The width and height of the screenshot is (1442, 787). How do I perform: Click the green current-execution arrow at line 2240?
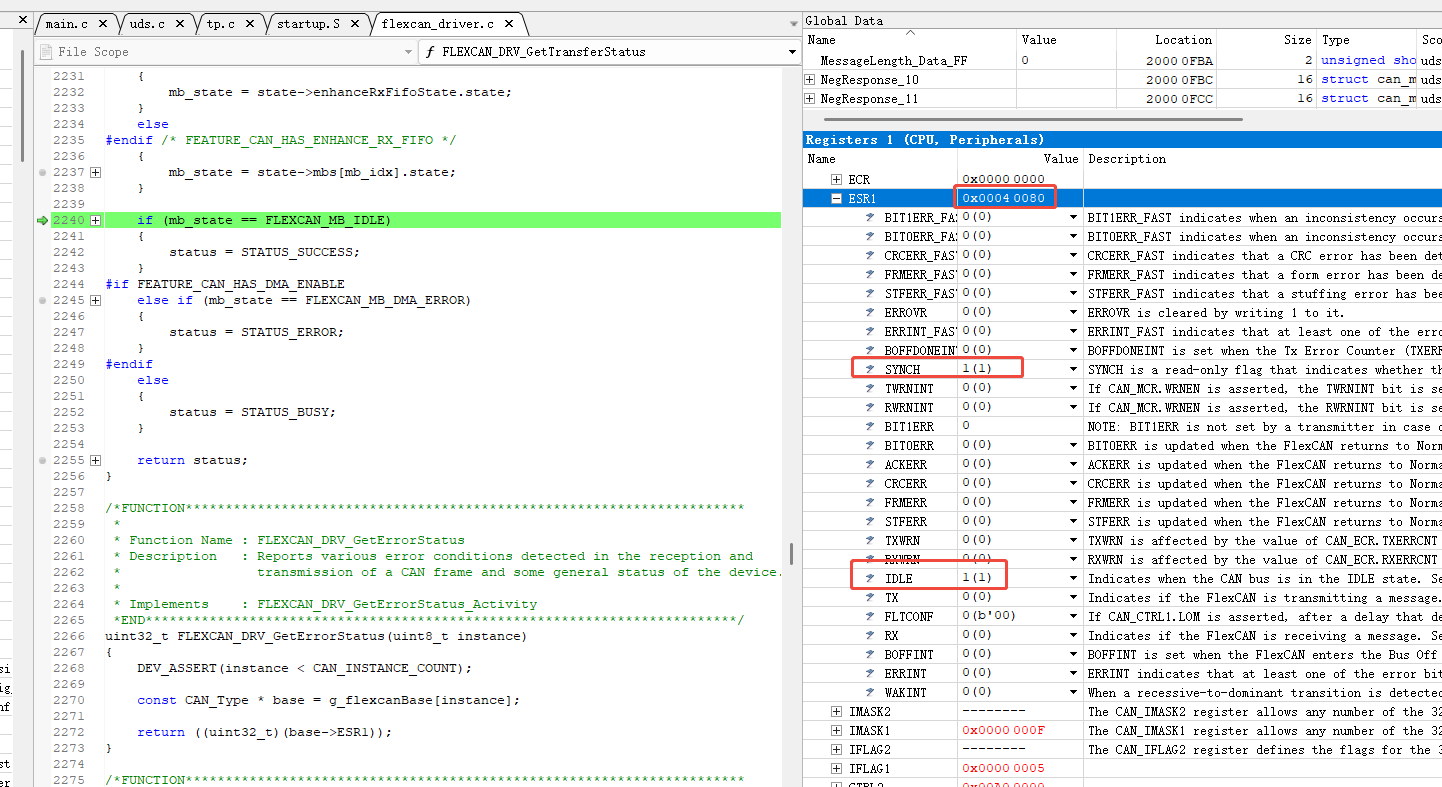point(42,220)
